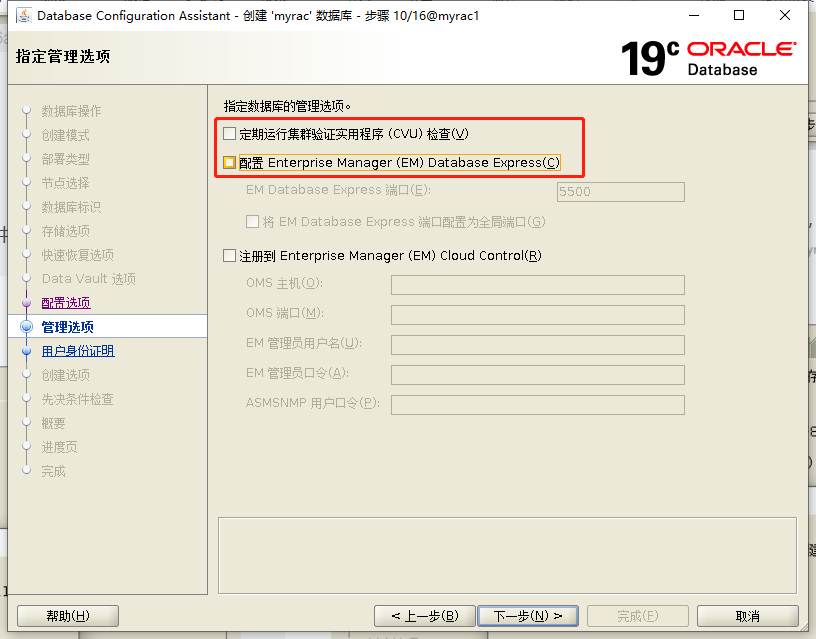Minimize the Database Configuration Assistant window
The image size is (816, 639).
(x=694, y=16)
